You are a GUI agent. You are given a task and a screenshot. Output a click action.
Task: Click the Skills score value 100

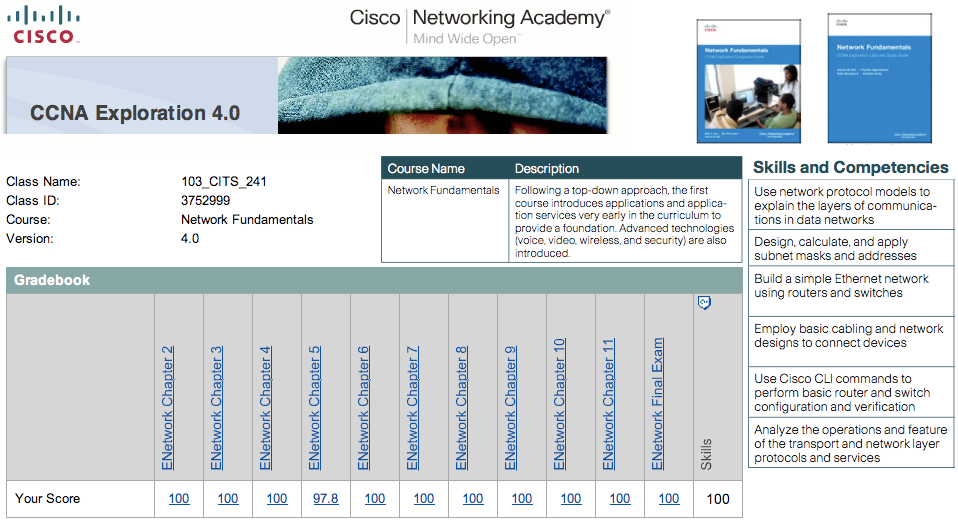tap(718, 499)
